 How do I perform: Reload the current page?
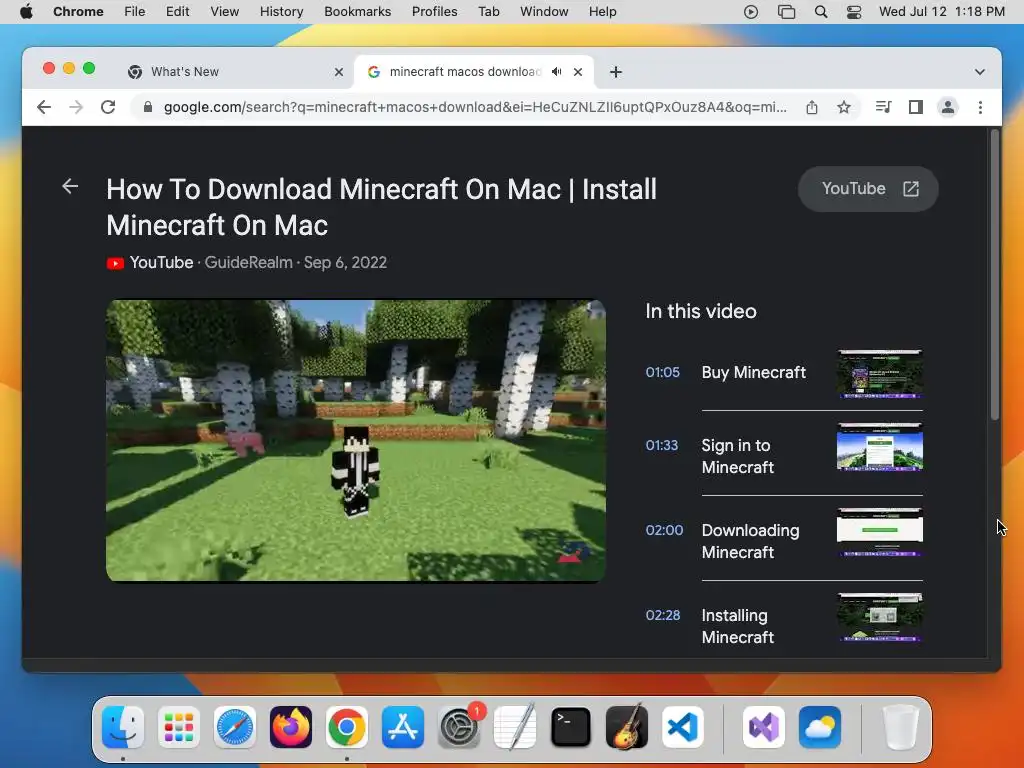(108, 107)
